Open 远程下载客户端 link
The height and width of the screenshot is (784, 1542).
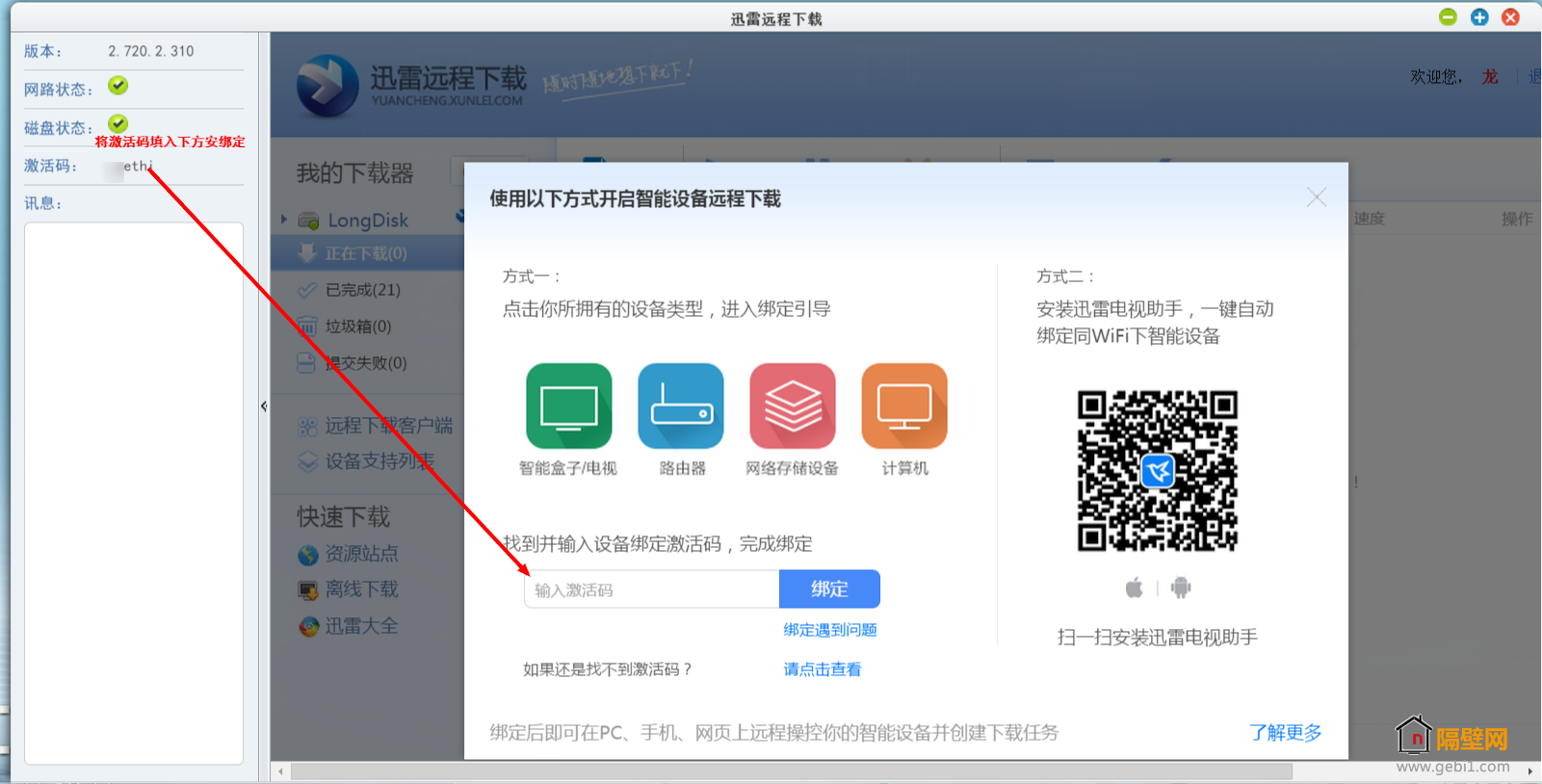389,426
